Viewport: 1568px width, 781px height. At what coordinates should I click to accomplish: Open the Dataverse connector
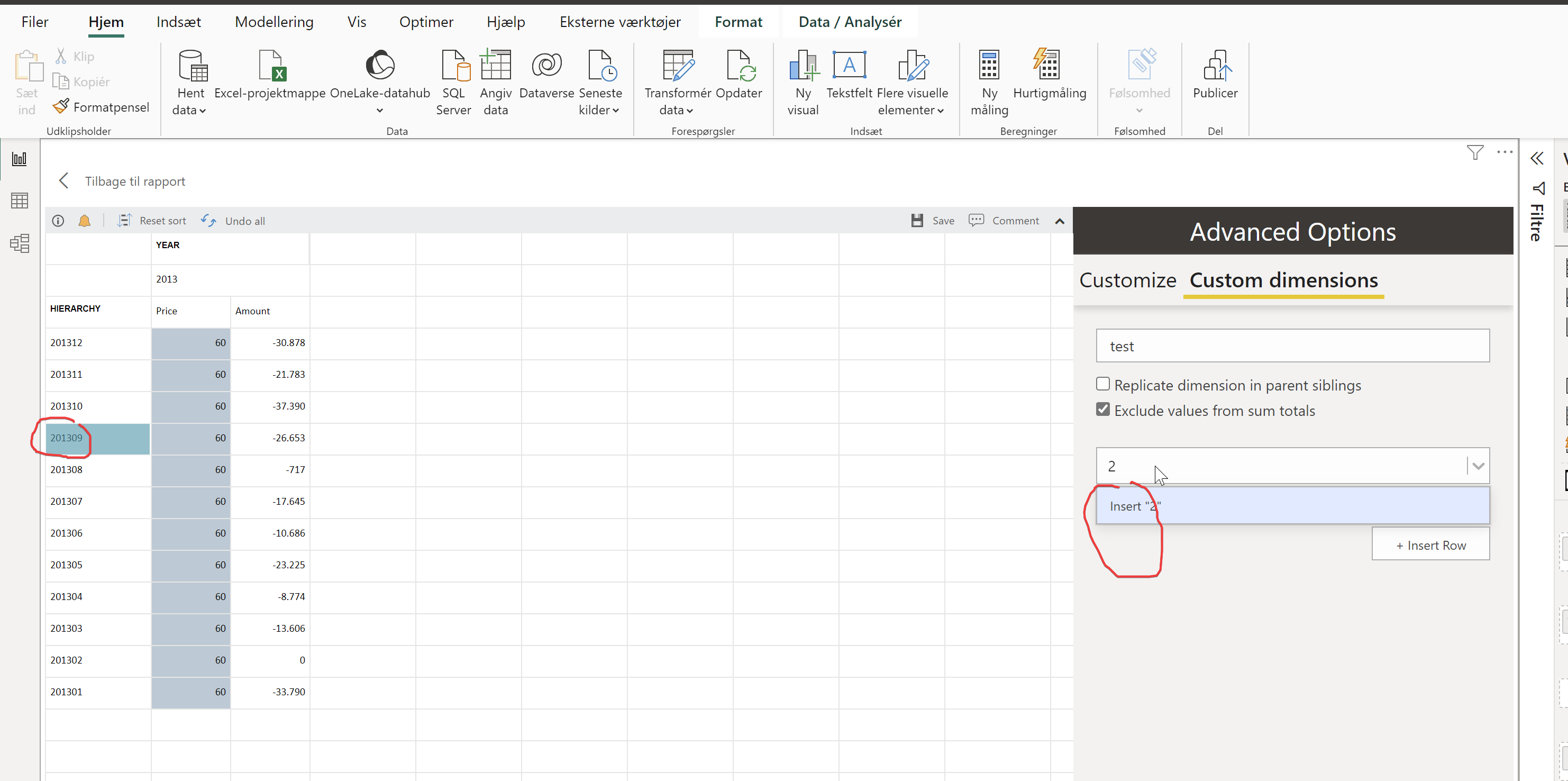[x=546, y=66]
